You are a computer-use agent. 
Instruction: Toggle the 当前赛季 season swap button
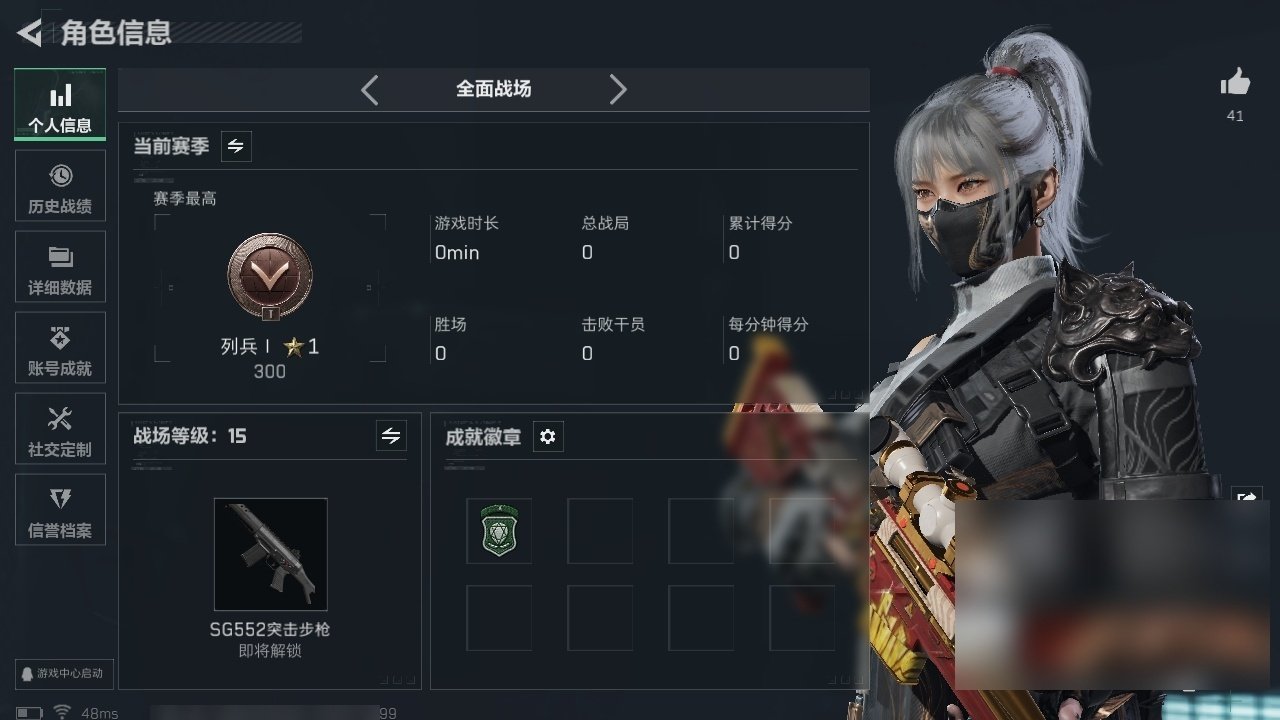[236, 146]
